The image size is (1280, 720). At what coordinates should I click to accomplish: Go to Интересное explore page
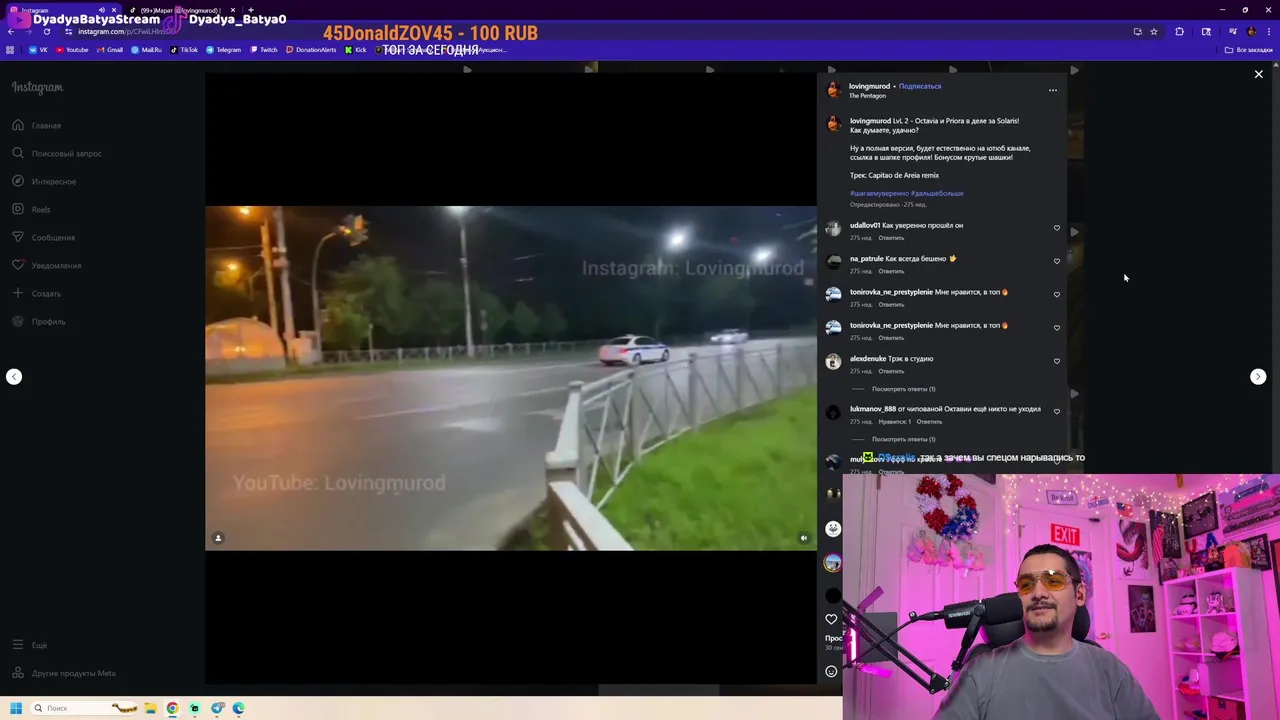click(x=44, y=181)
